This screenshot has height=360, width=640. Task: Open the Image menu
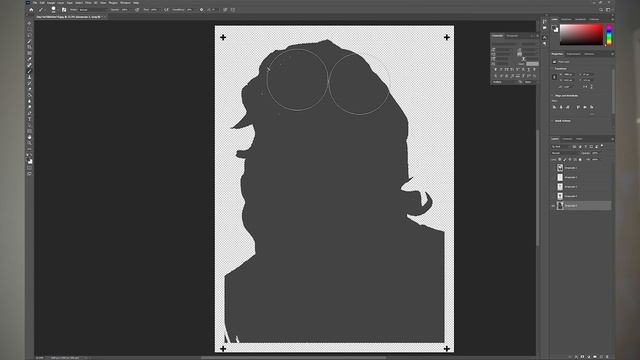pos(51,3)
